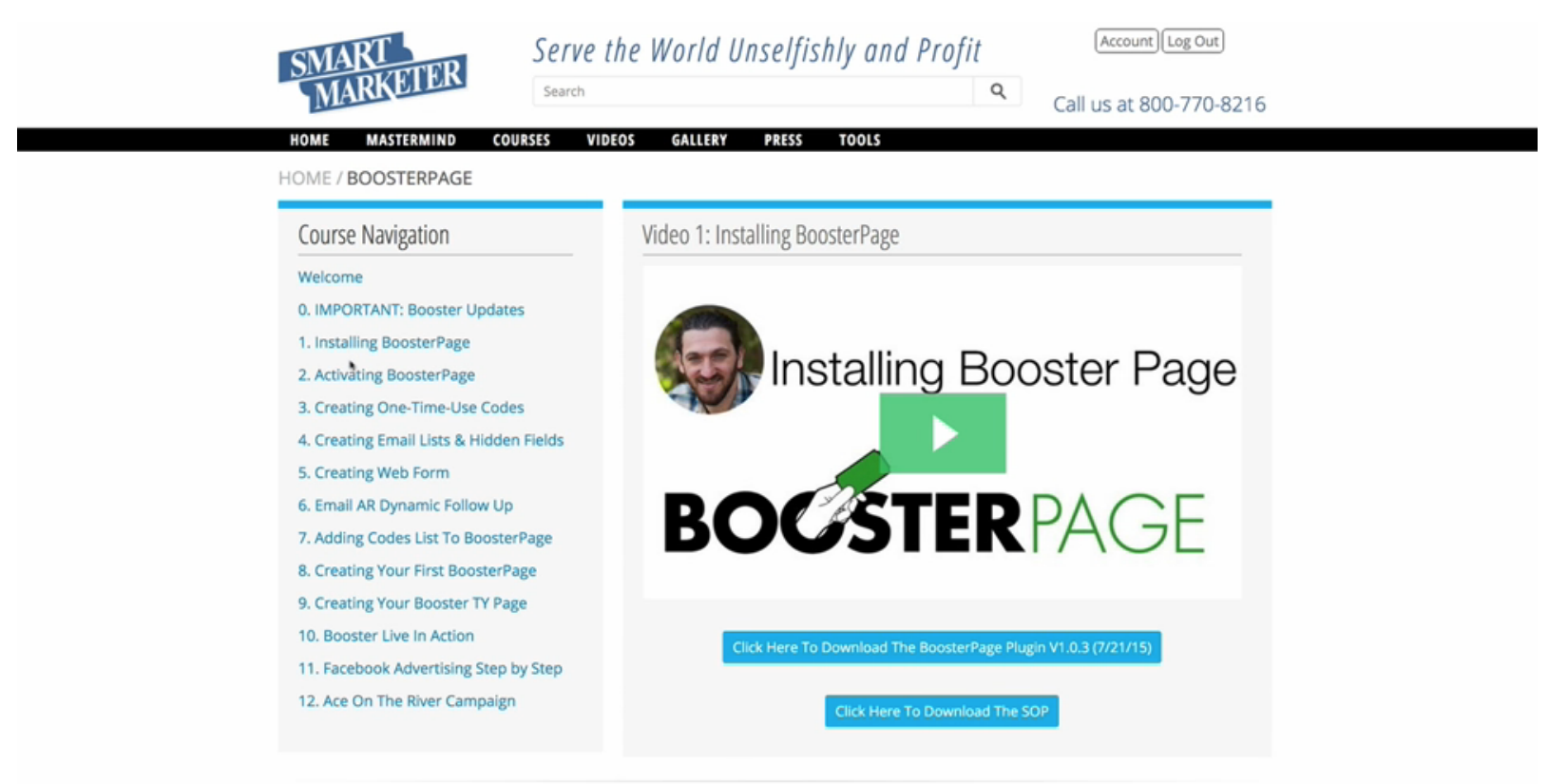Open 8. Creating Your First BoosterPage

417,570
